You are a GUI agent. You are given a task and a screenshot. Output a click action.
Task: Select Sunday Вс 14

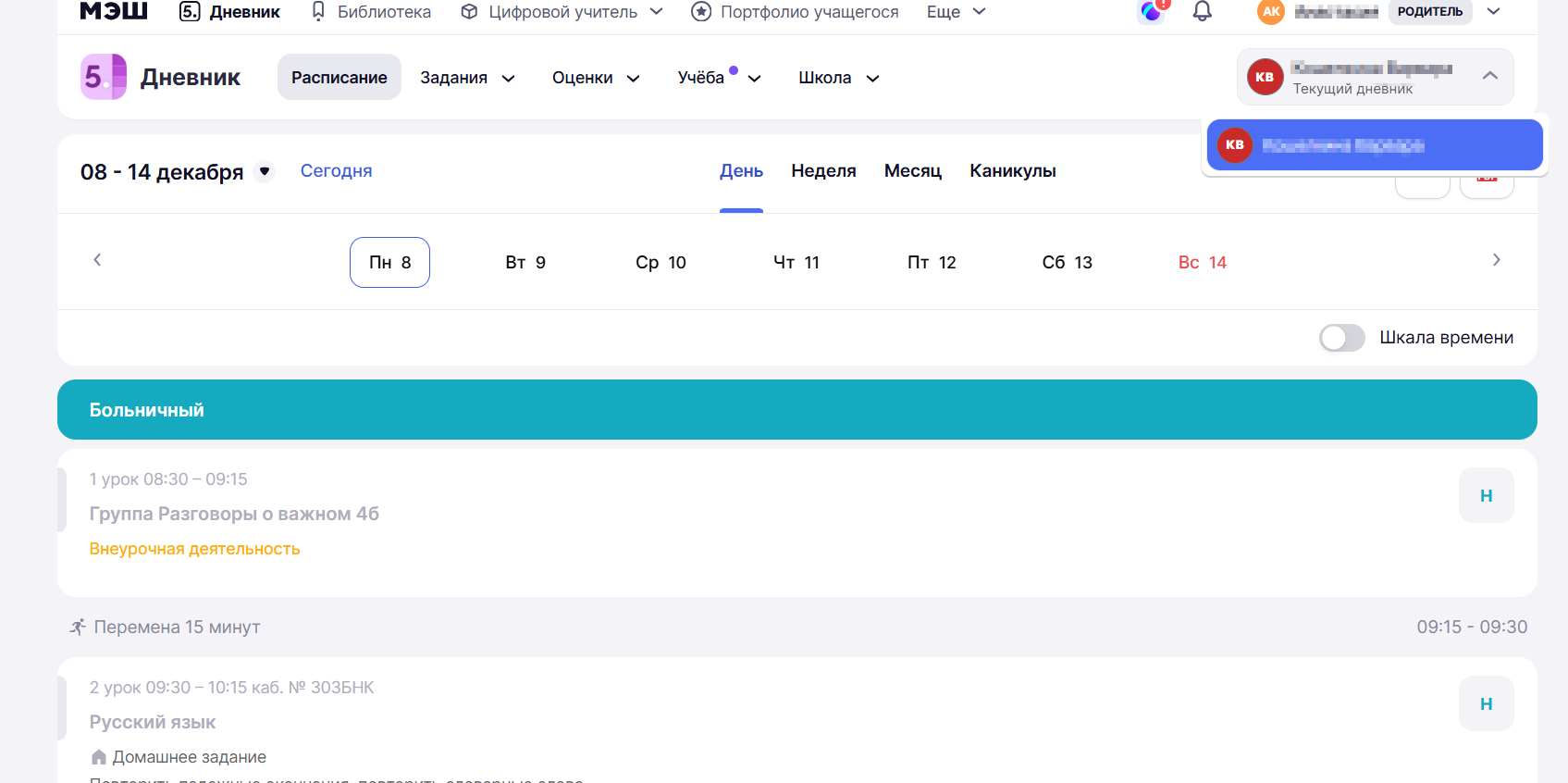point(1203,263)
